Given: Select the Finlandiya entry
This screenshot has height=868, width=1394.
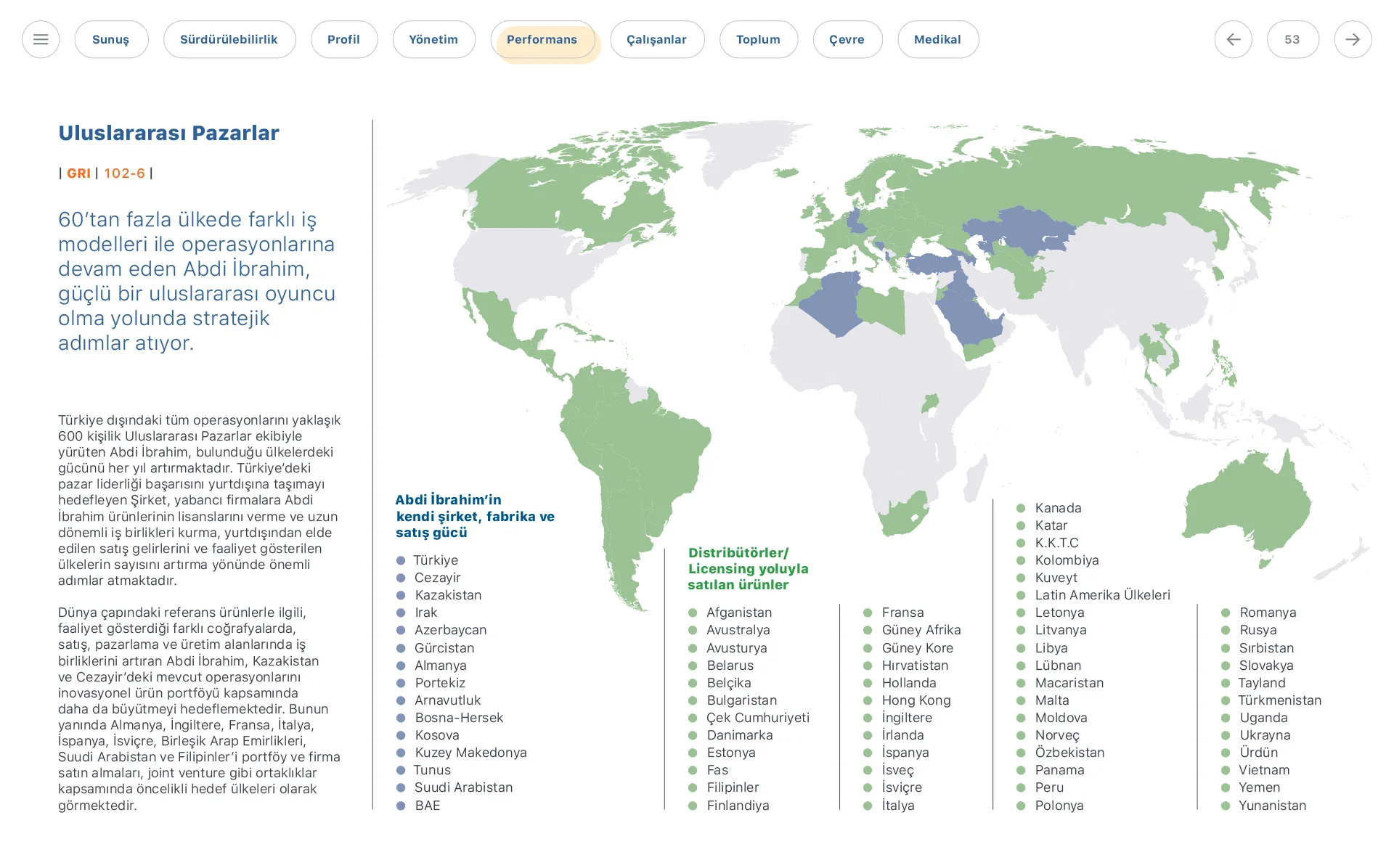Looking at the screenshot, I should coord(738,806).
